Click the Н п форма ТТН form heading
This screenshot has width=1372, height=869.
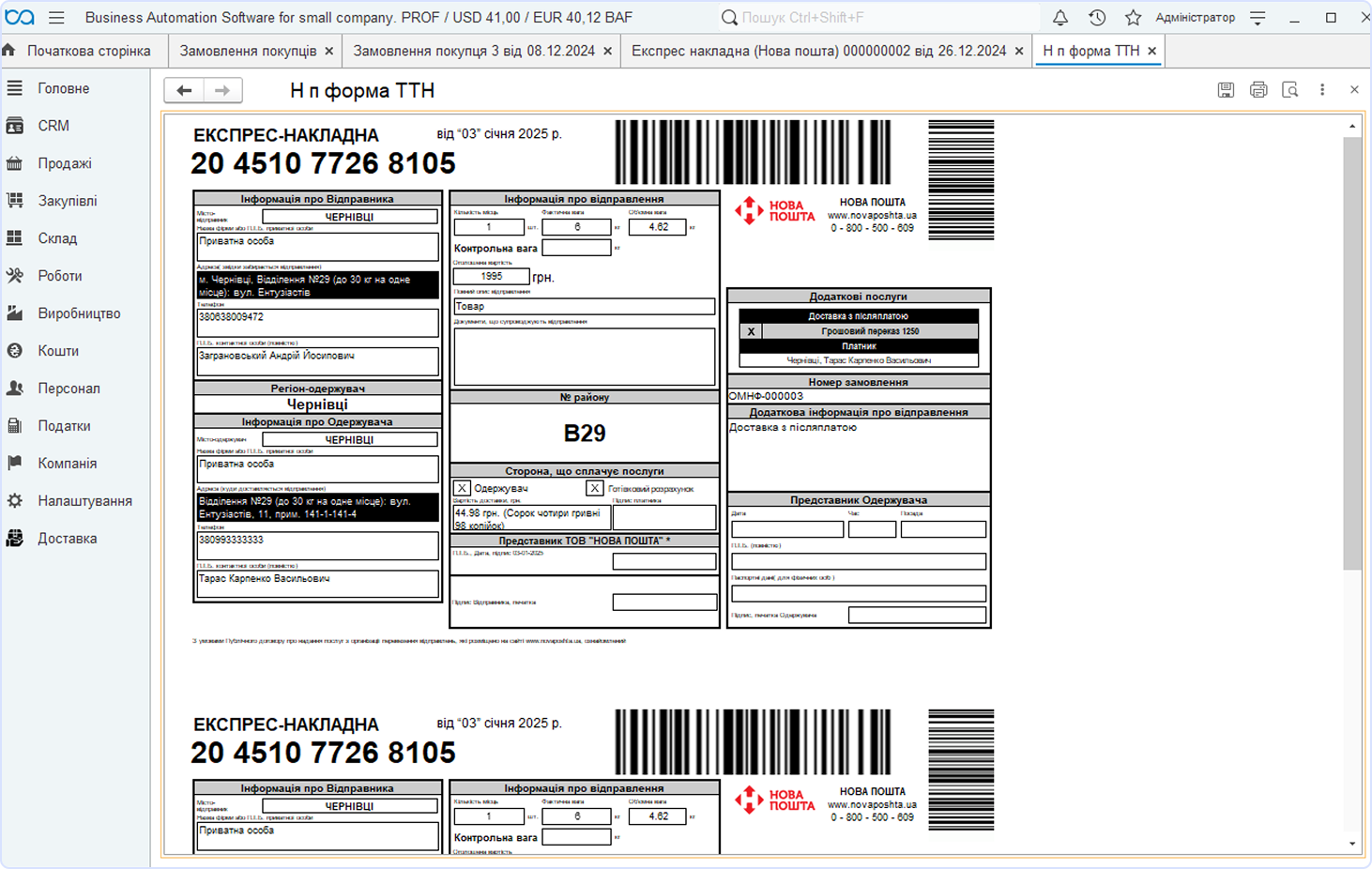tap(362, 91)
